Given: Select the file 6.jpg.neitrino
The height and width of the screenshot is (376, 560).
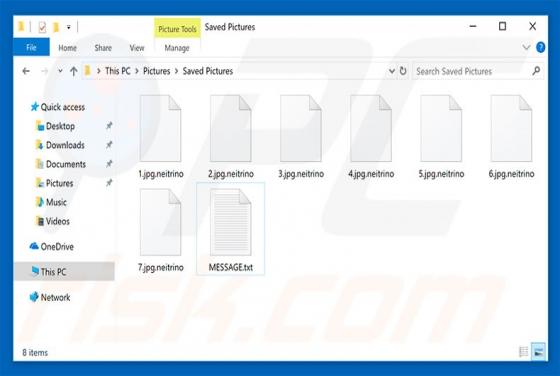Looking at the screenshot, I should (511, 137).
